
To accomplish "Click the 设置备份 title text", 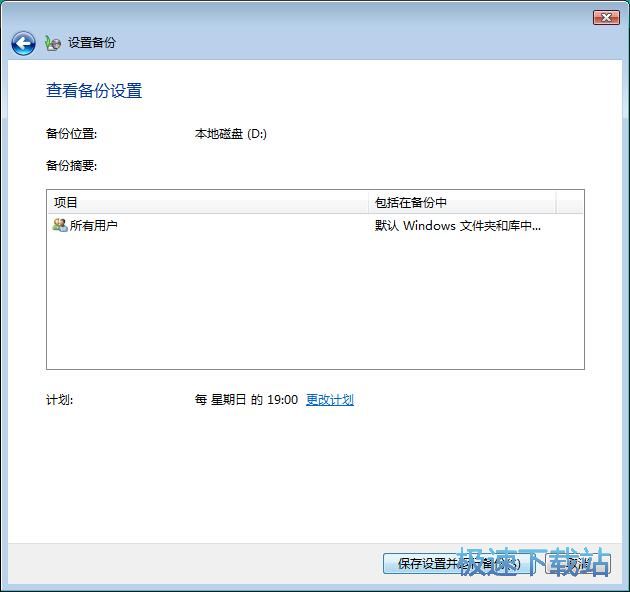I will 92,43.
